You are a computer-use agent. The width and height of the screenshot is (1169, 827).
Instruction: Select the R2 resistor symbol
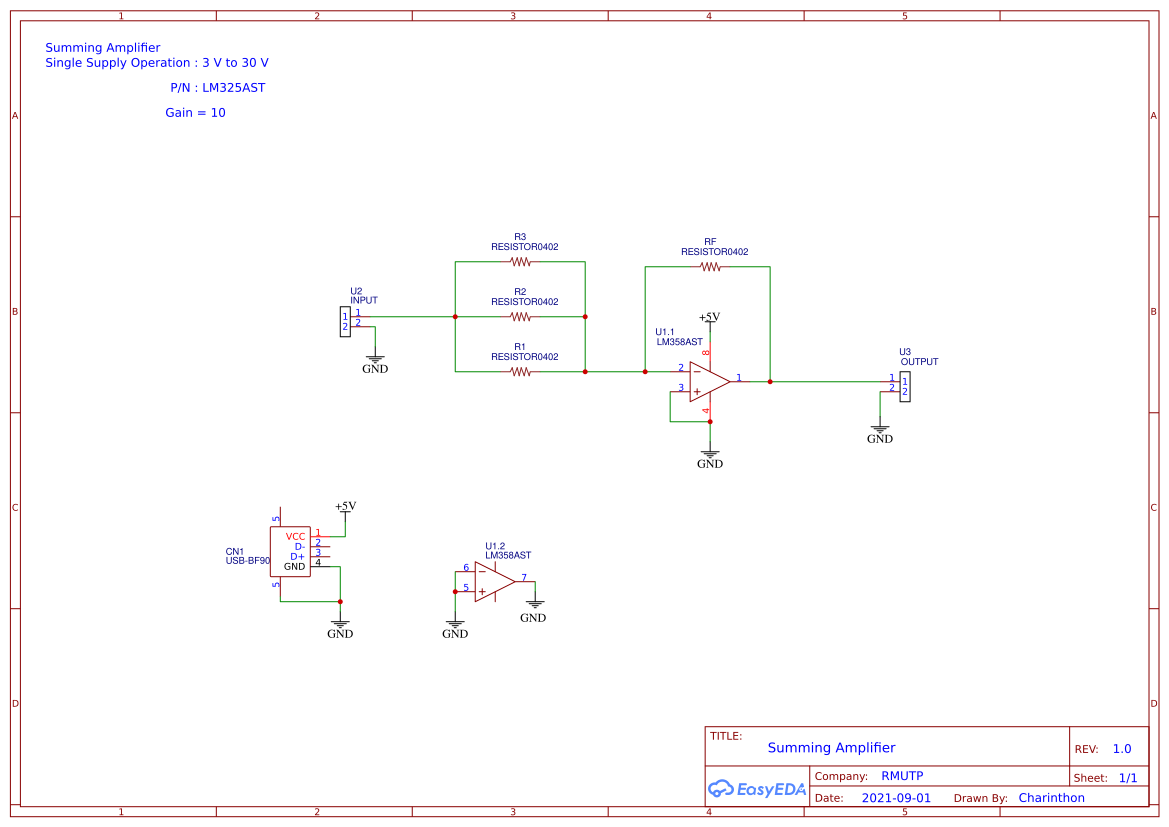click(520, 316)
